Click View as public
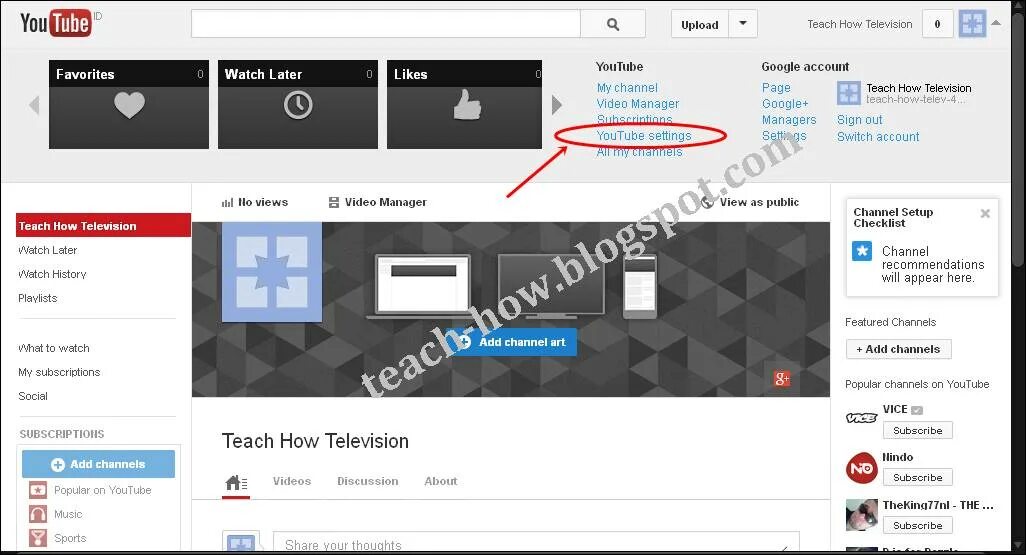This screenshot has width=1026, height=555. click(750, 202)
